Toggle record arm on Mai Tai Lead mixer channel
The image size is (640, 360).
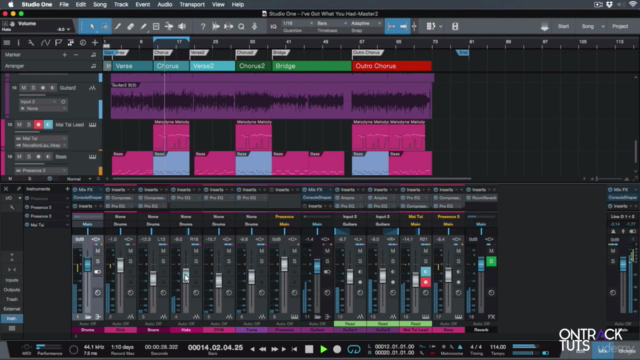click(426, 282)
